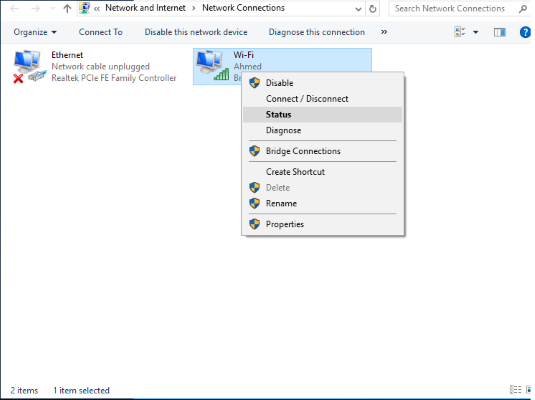Focus the Search Network Connections field
The image size is (535, 400).
click(454, 9)
